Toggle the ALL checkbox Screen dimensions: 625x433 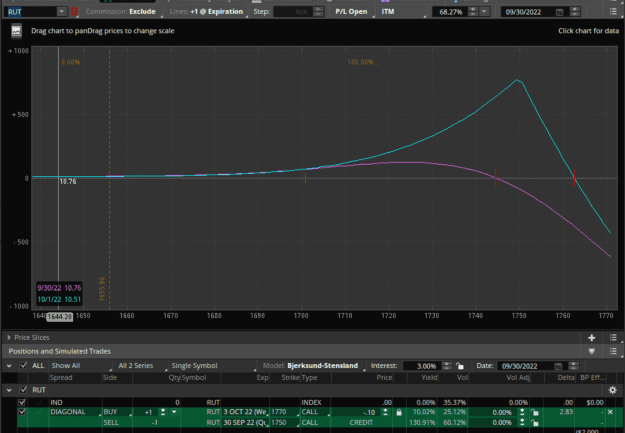point(23,365)
